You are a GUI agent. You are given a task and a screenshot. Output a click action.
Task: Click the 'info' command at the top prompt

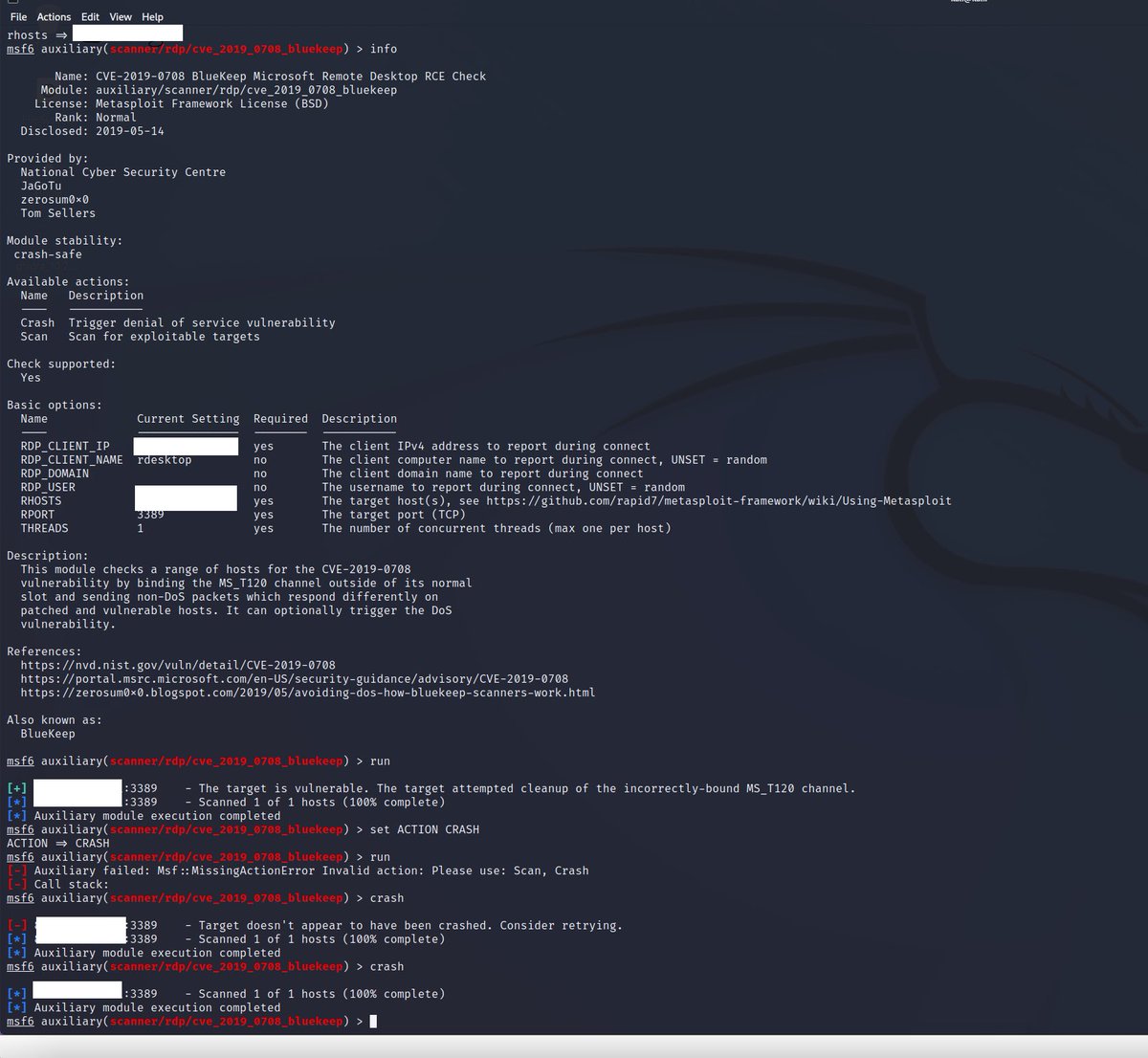point(384,49)
